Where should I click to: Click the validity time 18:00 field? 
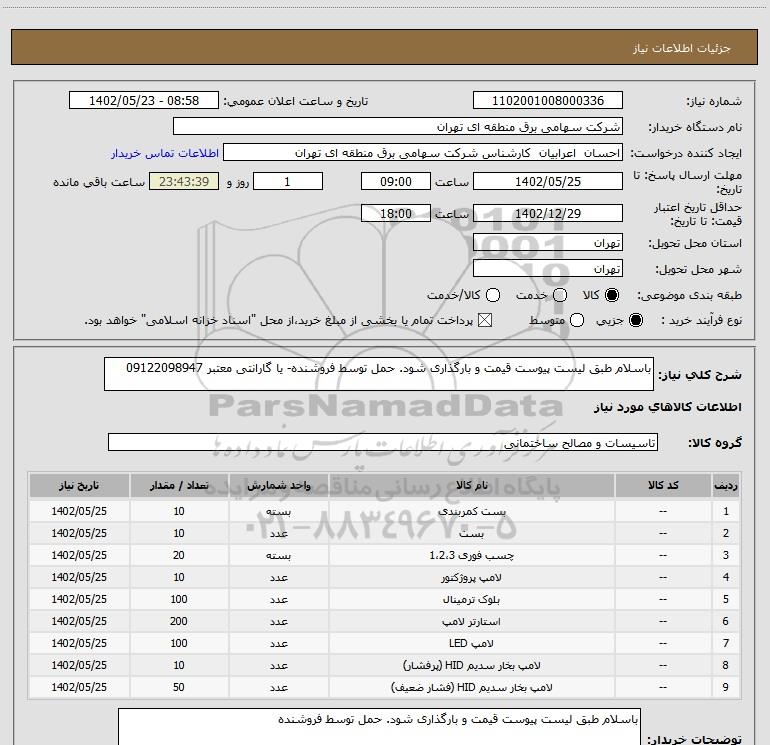pos(396,213)
